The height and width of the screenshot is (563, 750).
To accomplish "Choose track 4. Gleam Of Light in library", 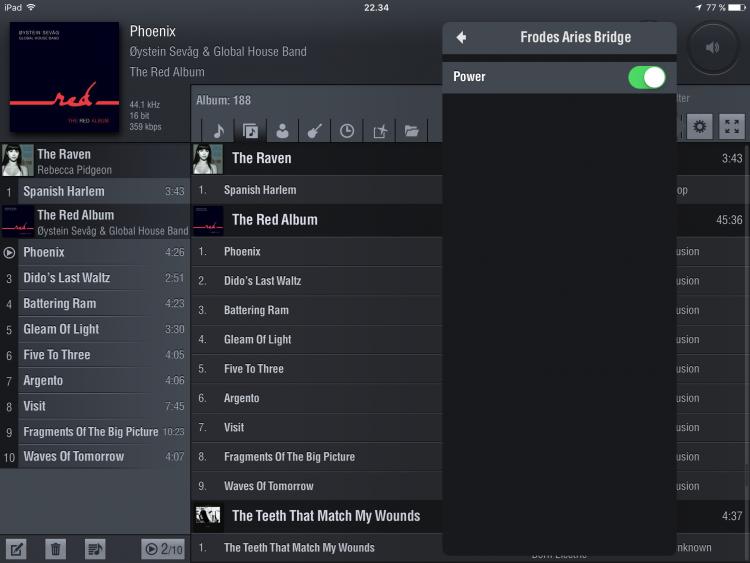I will 317,340.
